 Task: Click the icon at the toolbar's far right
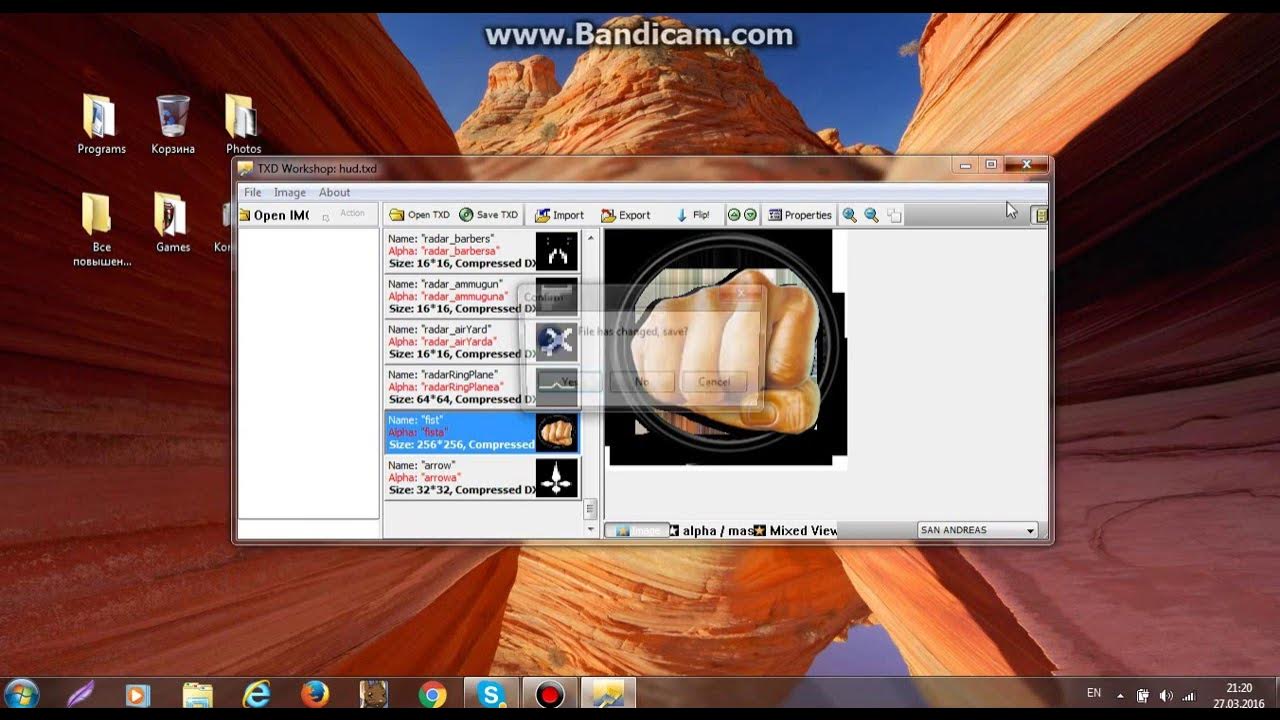[1040, 215]
